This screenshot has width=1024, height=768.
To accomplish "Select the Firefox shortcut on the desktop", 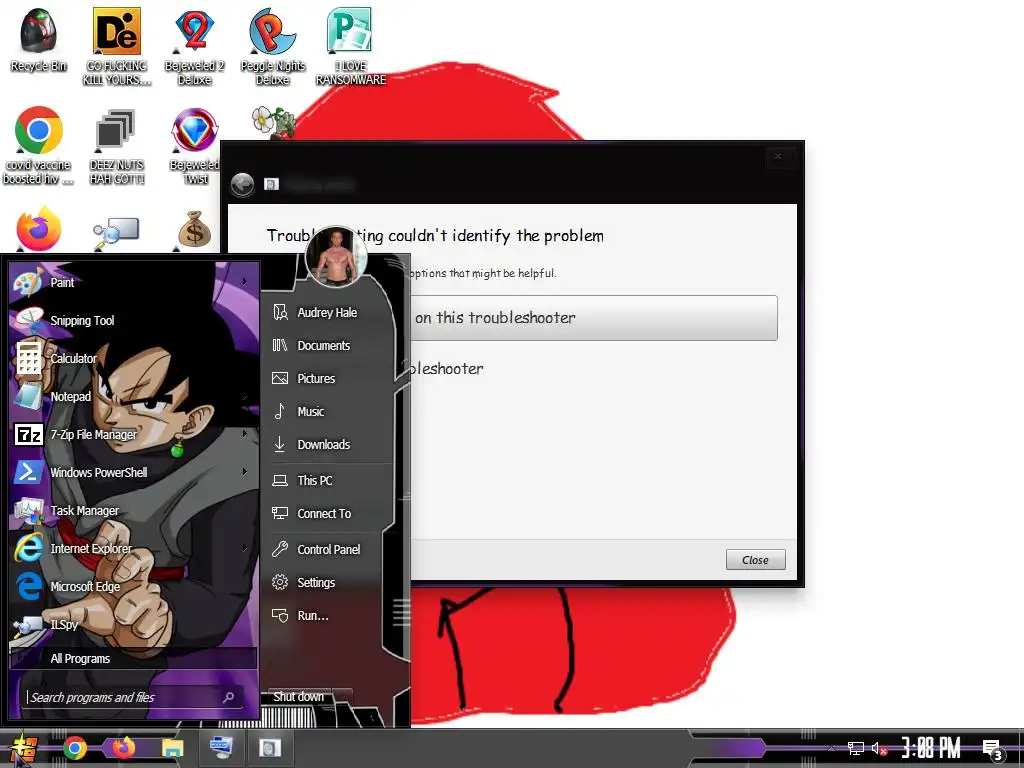I will click(39, 229).
